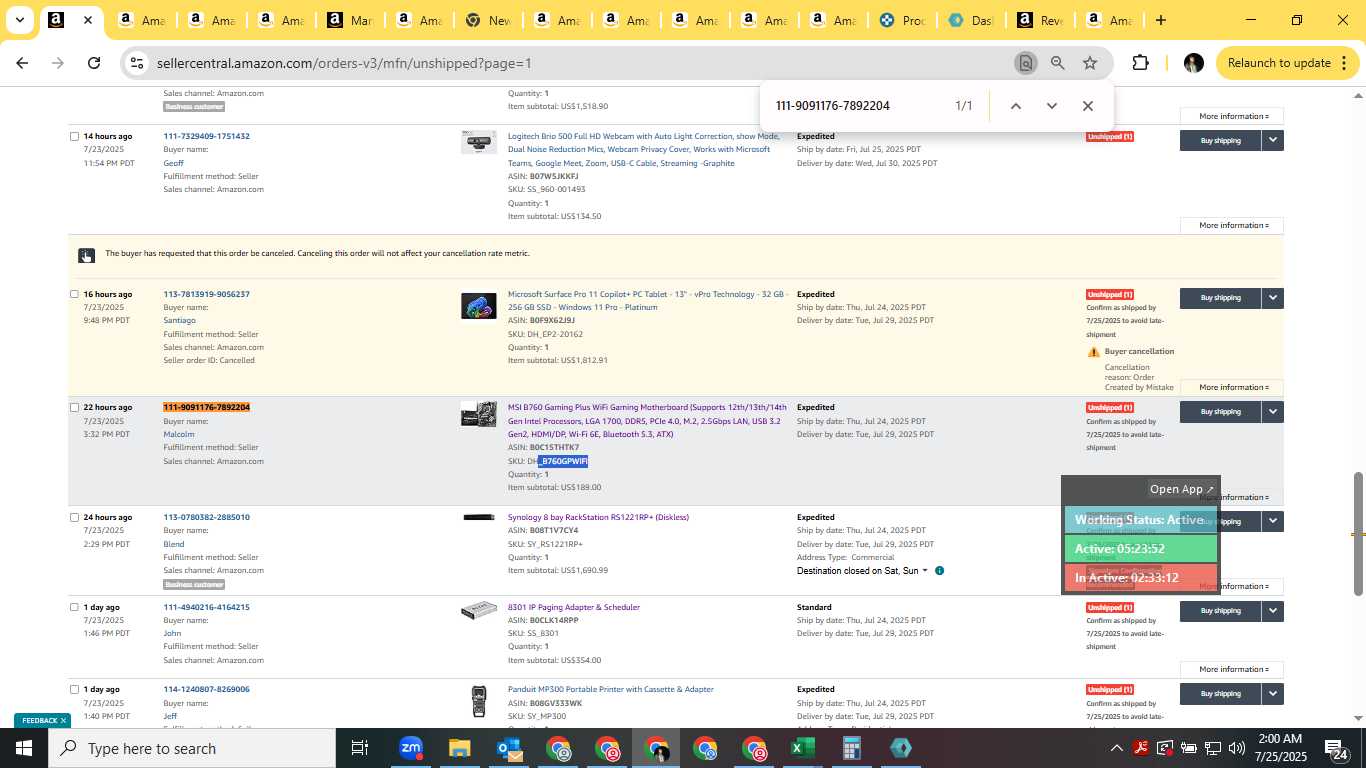Close the find-in-page bar
This screenshot has height=768, width=1366.
[1087, 106]
